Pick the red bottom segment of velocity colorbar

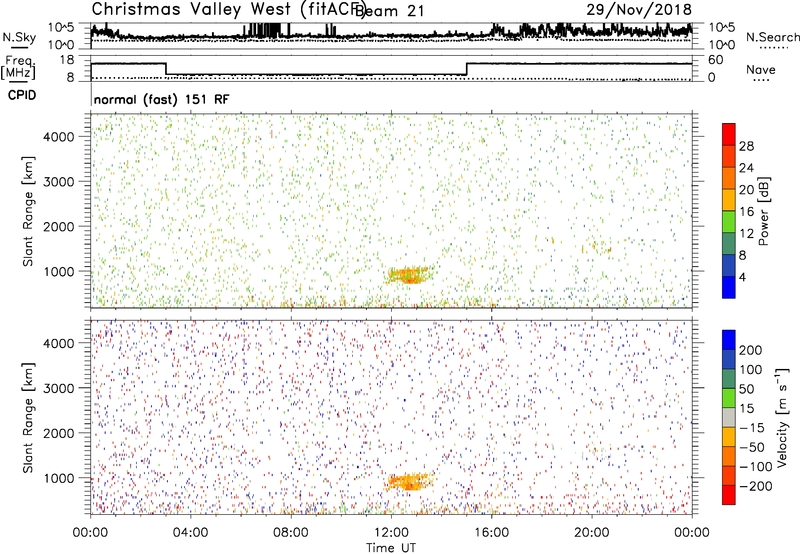pyautogui.click(x=729, y=495)
